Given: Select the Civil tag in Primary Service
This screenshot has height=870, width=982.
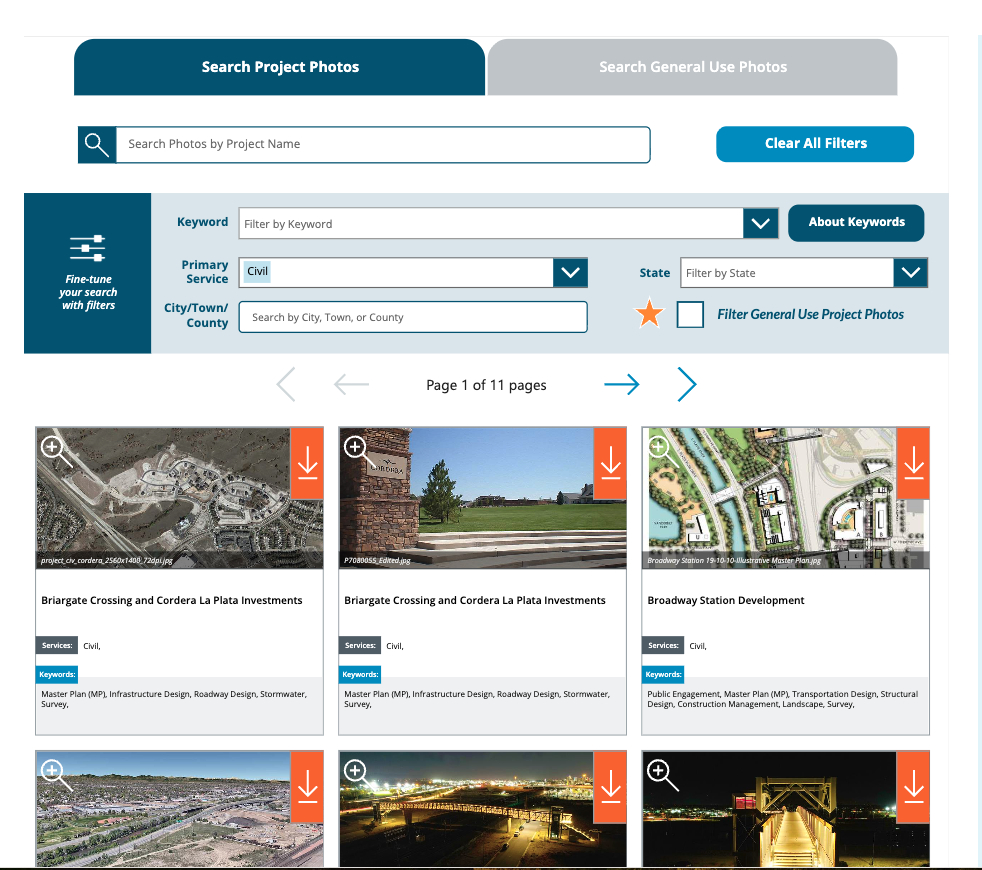Looking at the screenshot, I should click(x=257, y=271).
